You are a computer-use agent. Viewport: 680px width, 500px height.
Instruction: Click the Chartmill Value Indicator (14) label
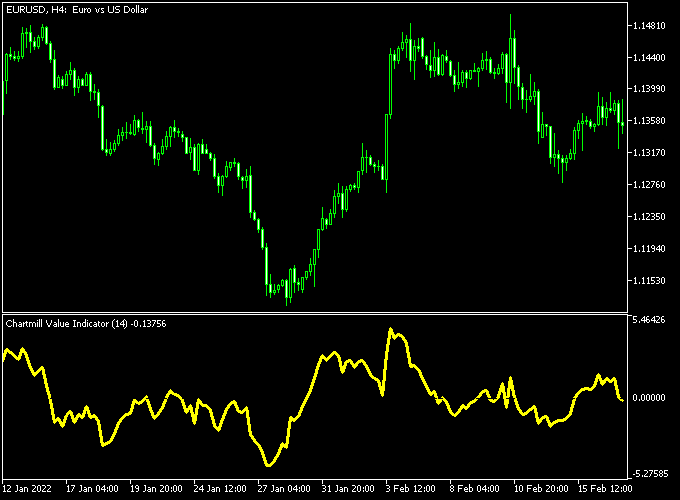(x=67, y=324)
